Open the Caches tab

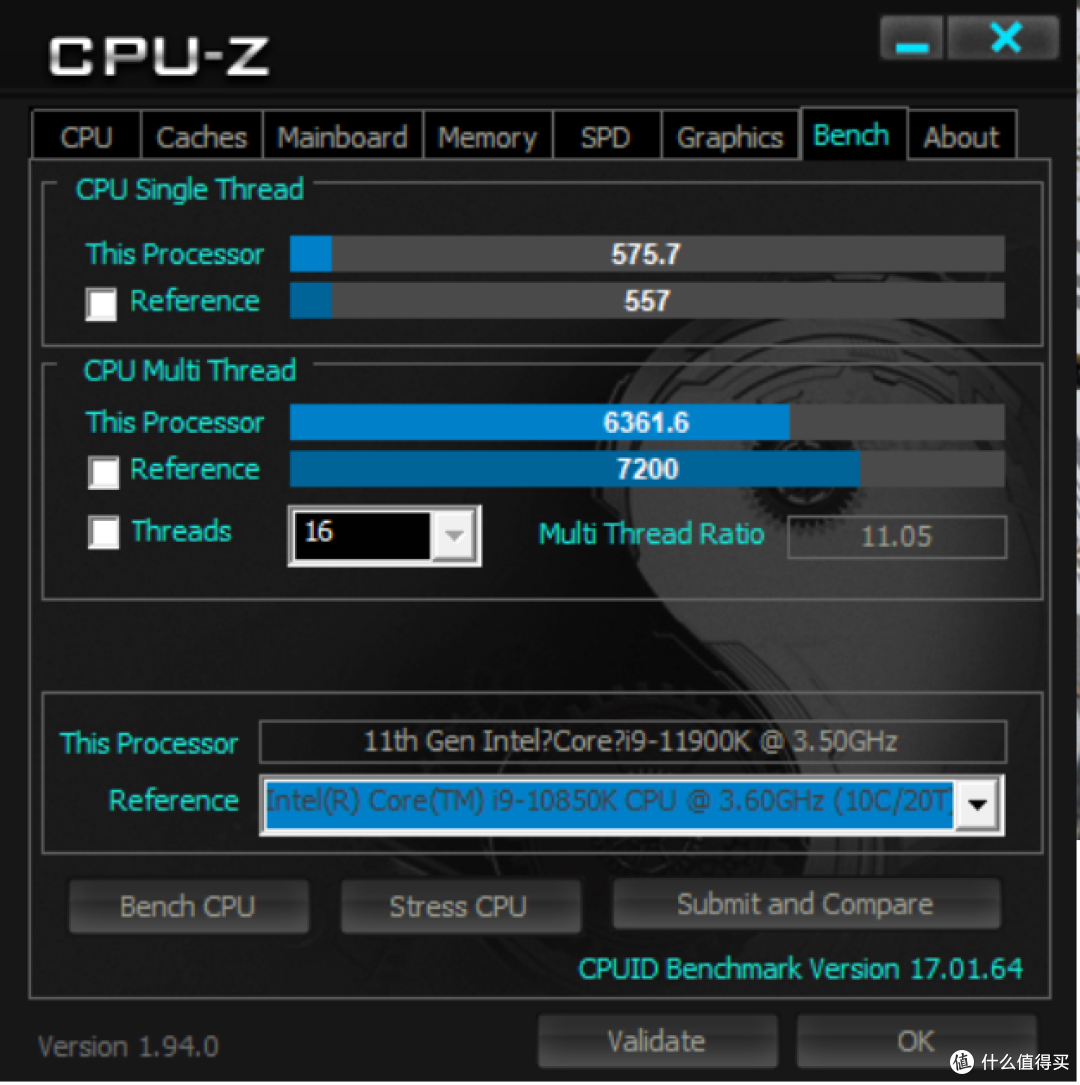tap(201, 137)
